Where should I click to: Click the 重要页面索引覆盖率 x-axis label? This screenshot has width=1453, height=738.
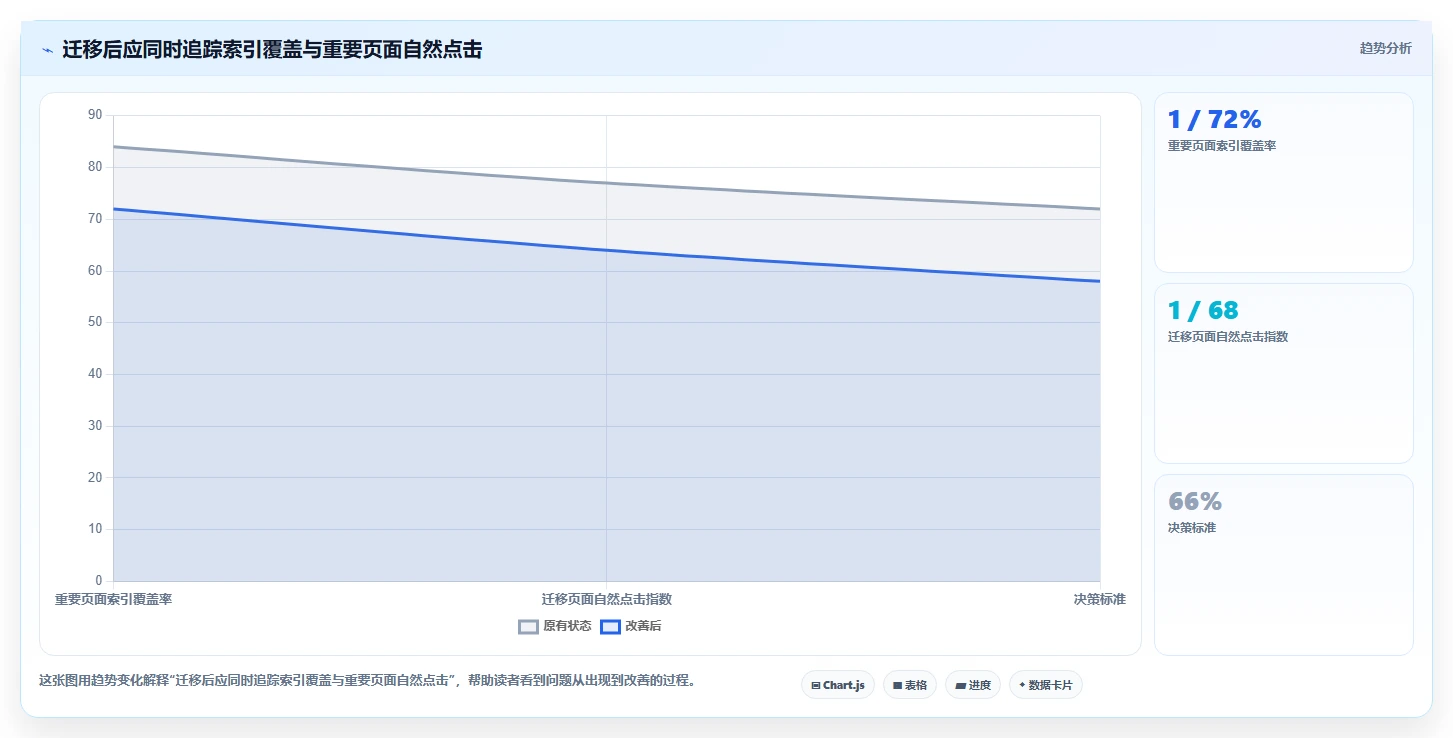coord(113,599)
